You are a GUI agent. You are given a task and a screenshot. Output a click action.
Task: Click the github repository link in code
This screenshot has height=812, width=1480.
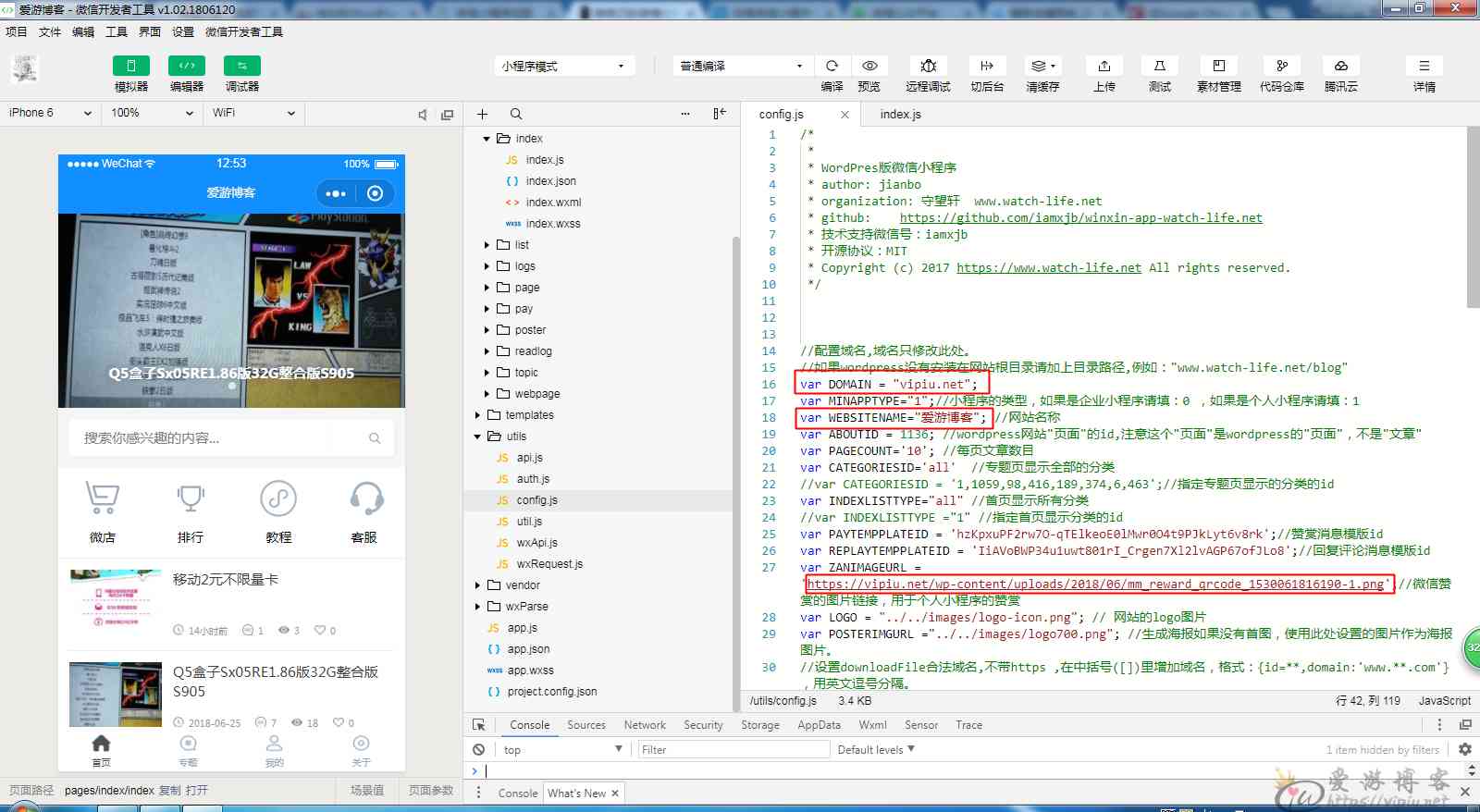click(1080, 218)
